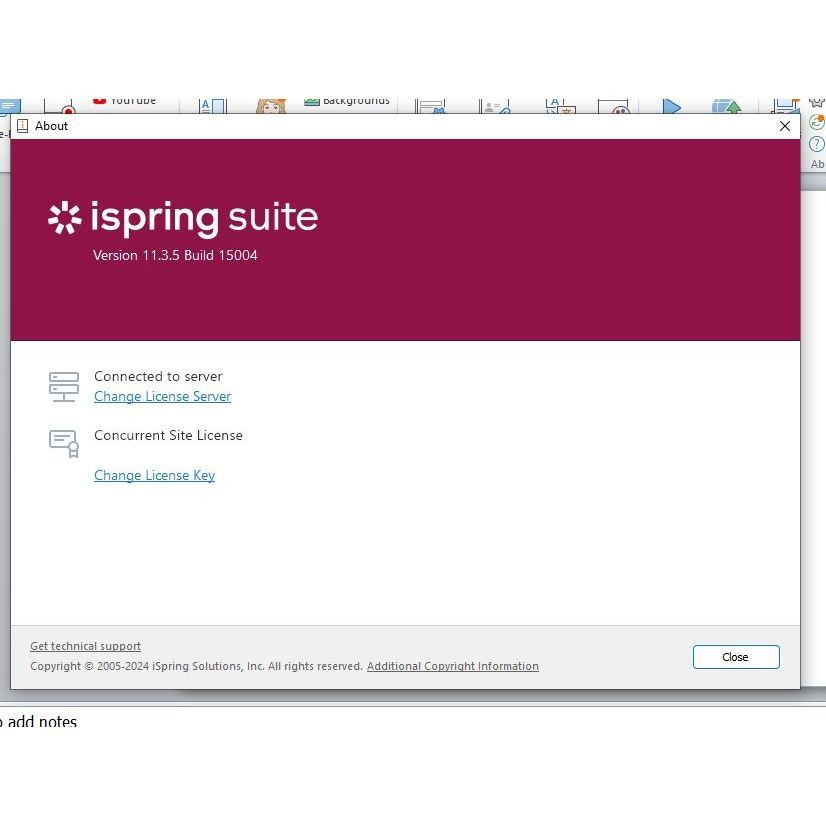Open the Change License Server link
This screenshot has height=826, width=826.
(x=162, y=396)
